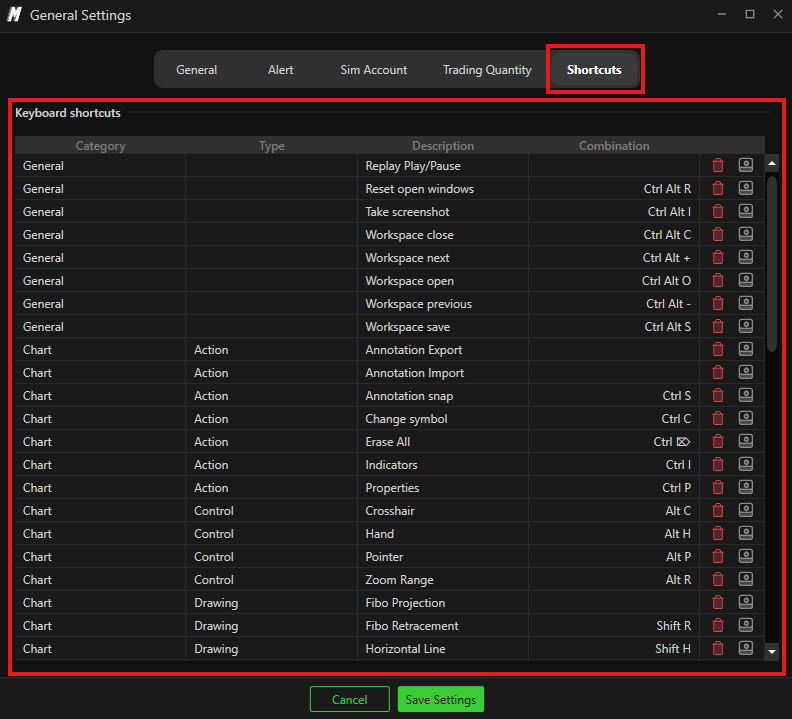Record new key for Take screenshot

(746, 211)
